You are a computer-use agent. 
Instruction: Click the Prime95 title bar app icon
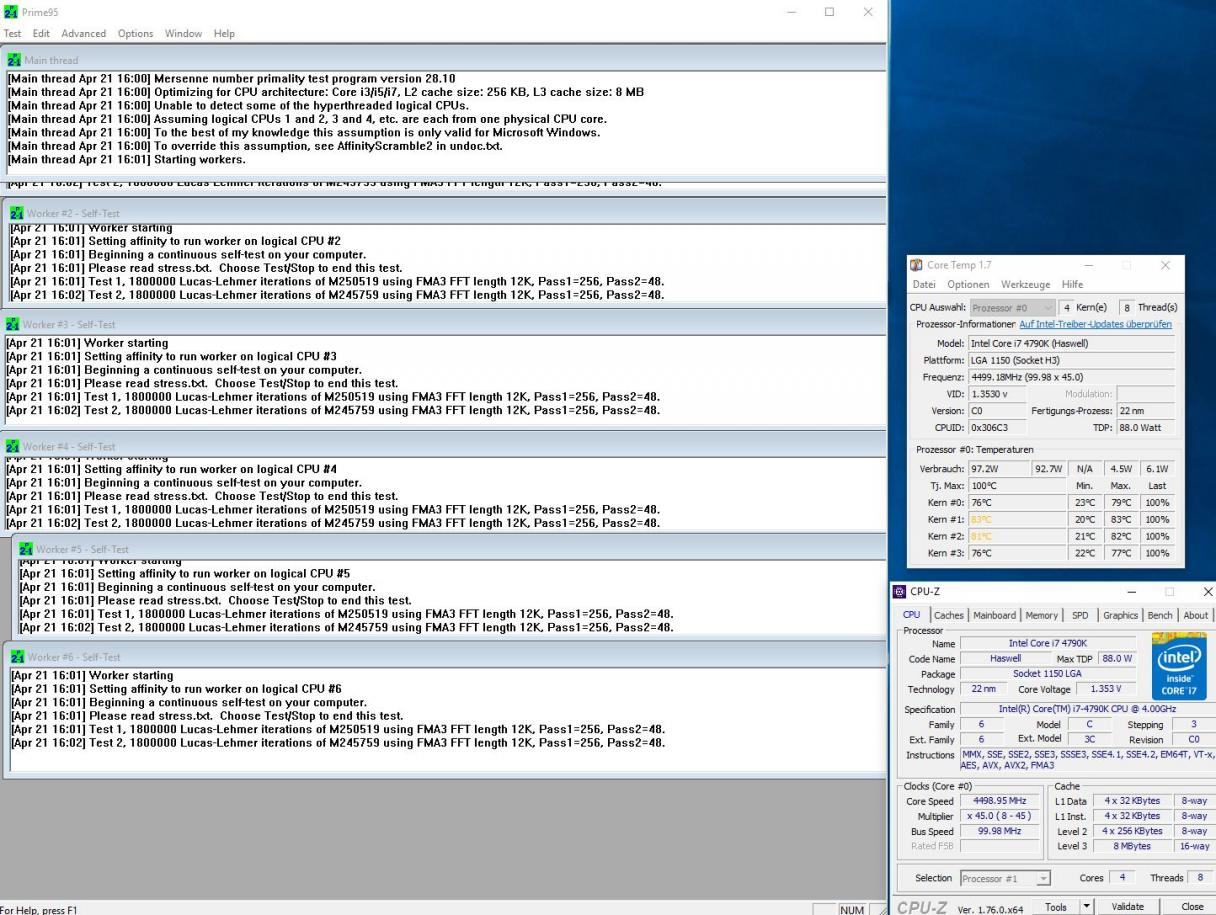(x=11, y=11)
